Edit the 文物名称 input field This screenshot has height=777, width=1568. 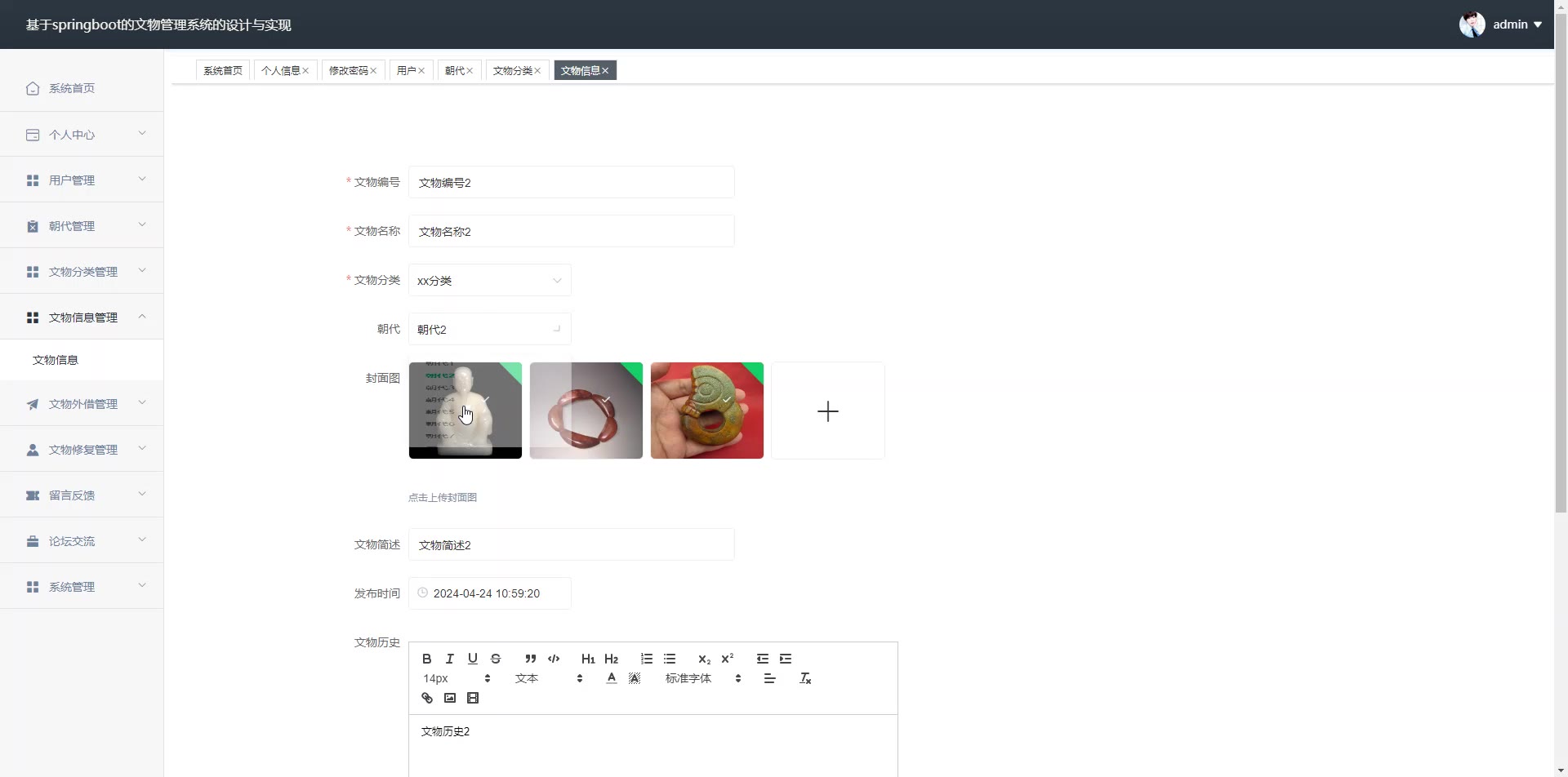tap(571, 231)
